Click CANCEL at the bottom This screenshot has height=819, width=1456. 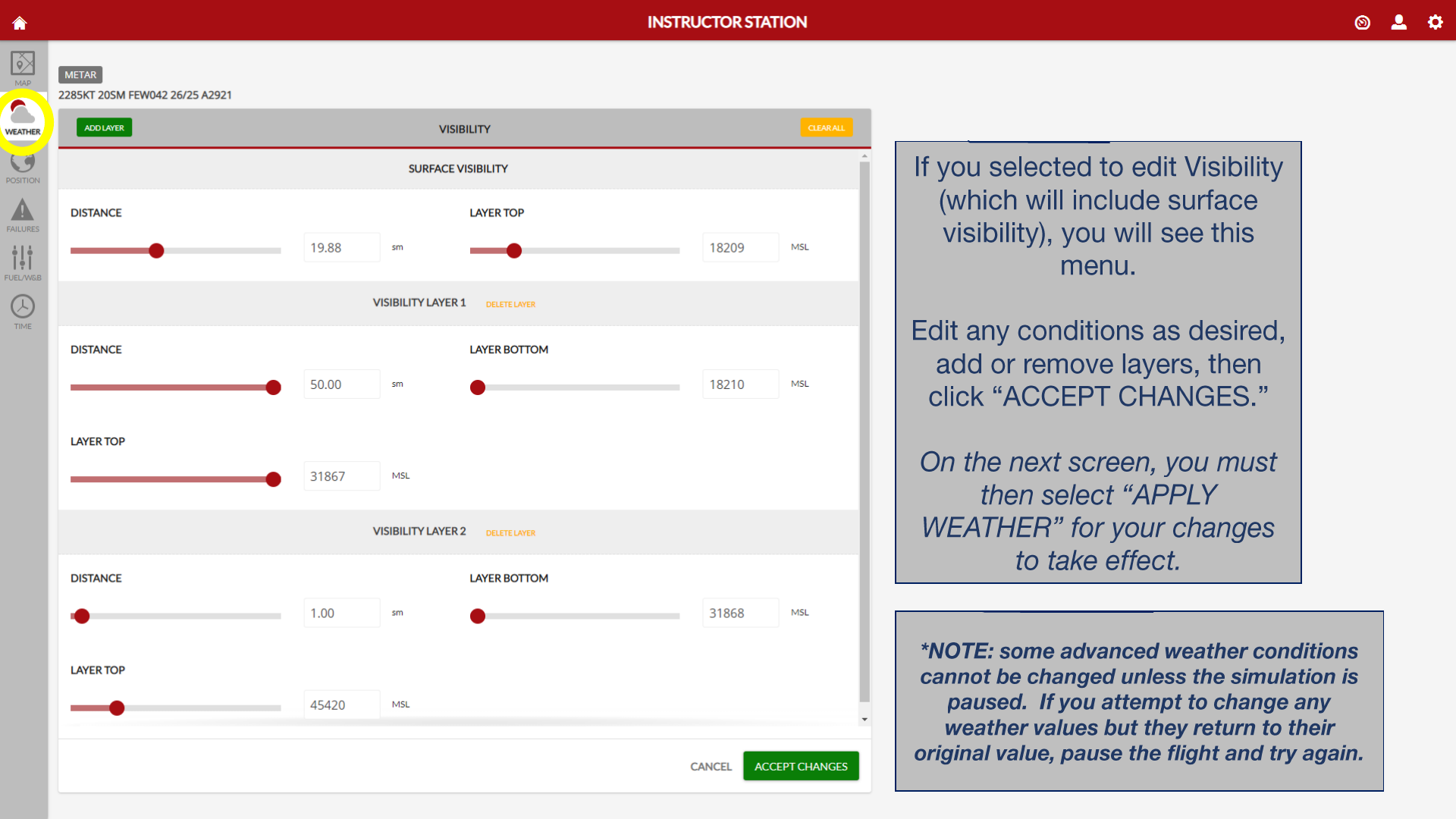point(711,767)
